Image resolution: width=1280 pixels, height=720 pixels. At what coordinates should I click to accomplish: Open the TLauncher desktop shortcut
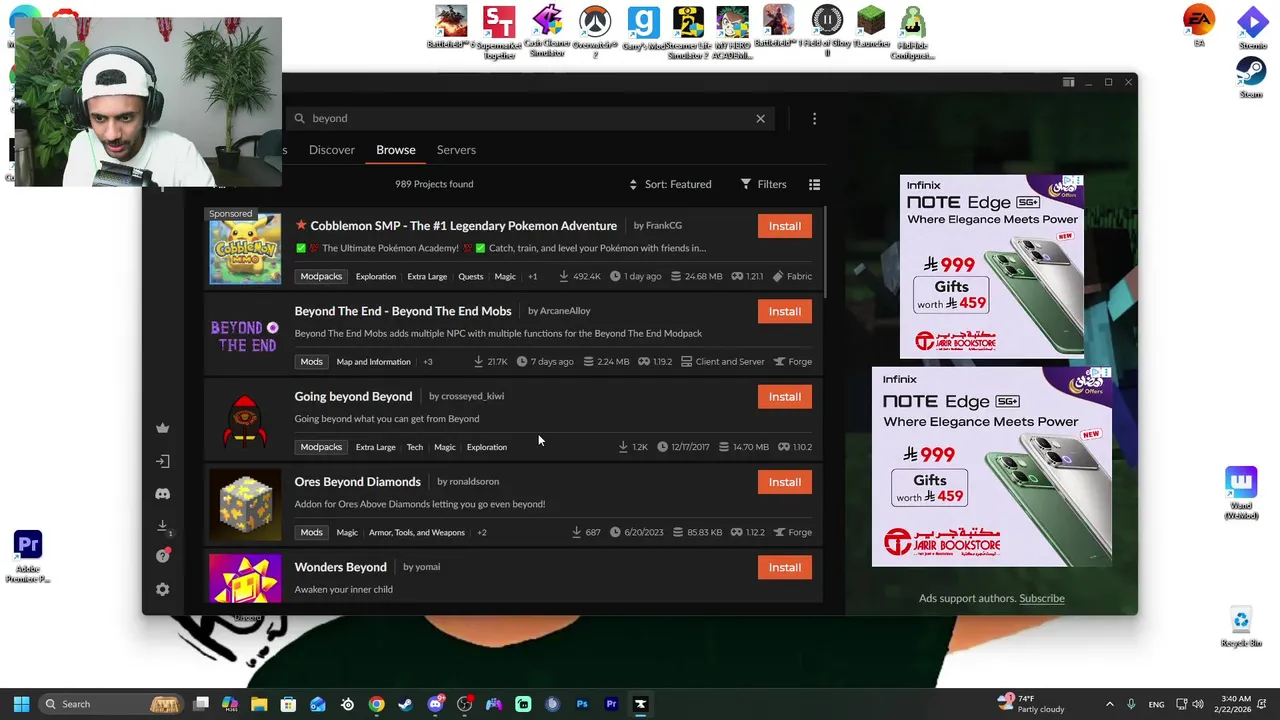point(872,27)
